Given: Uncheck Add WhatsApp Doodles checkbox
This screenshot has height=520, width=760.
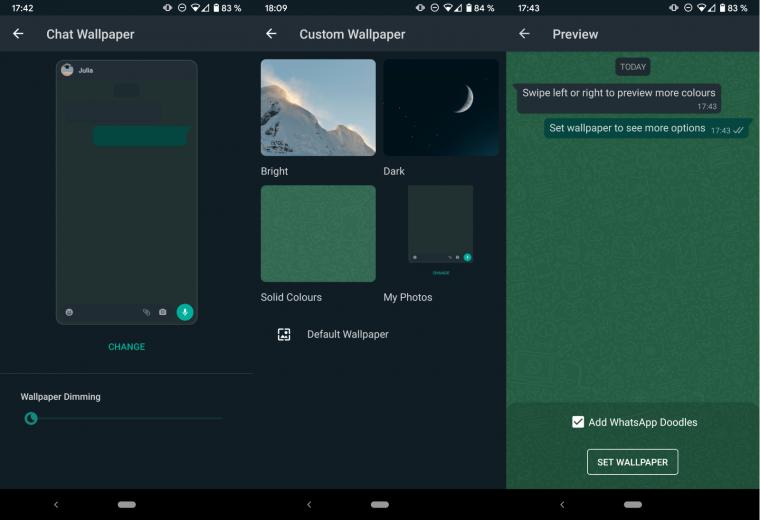Looking at the screenshot, I should click(x=578, y=422).
